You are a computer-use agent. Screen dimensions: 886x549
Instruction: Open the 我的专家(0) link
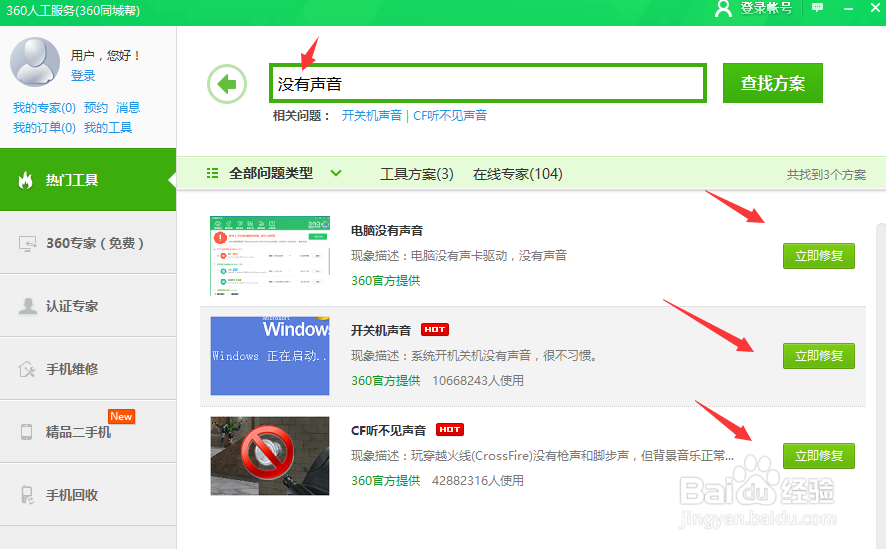[44, 107]
